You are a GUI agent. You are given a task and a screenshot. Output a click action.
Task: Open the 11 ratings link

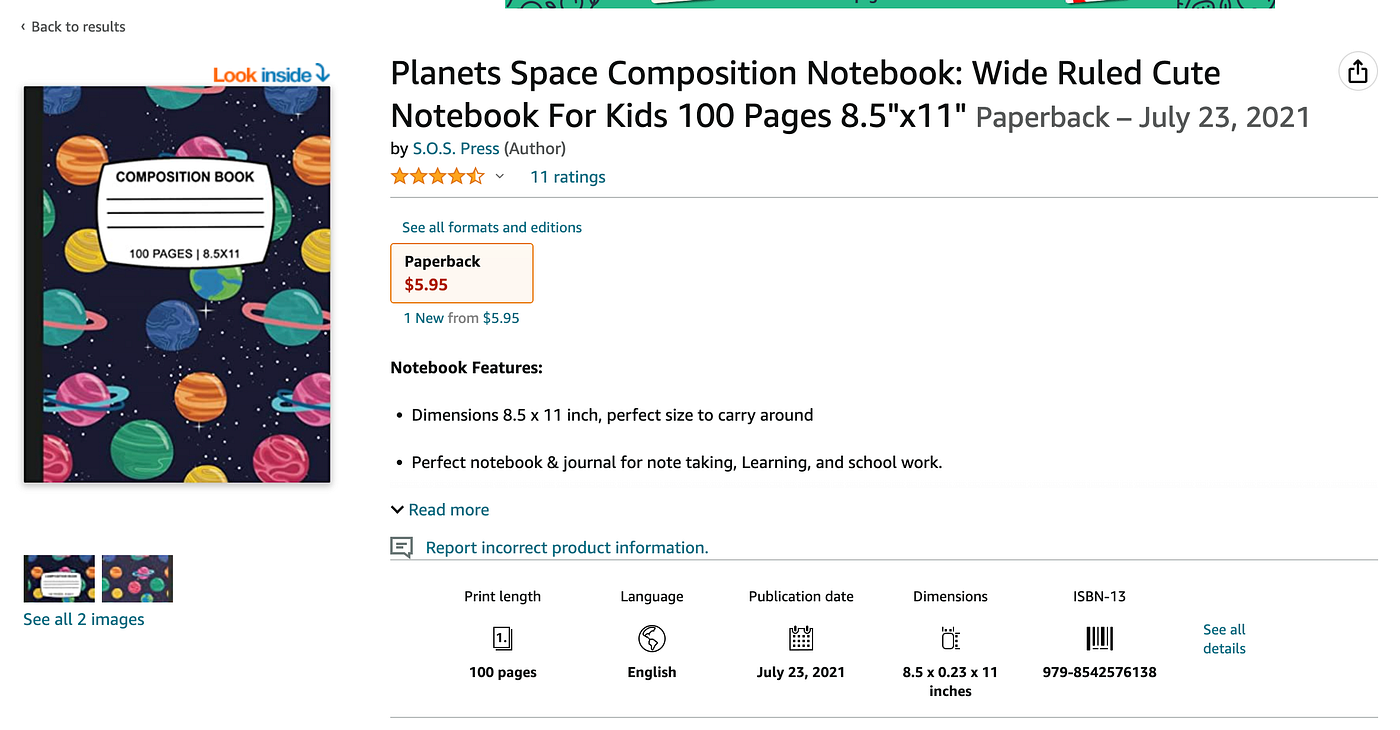(567, 177)
